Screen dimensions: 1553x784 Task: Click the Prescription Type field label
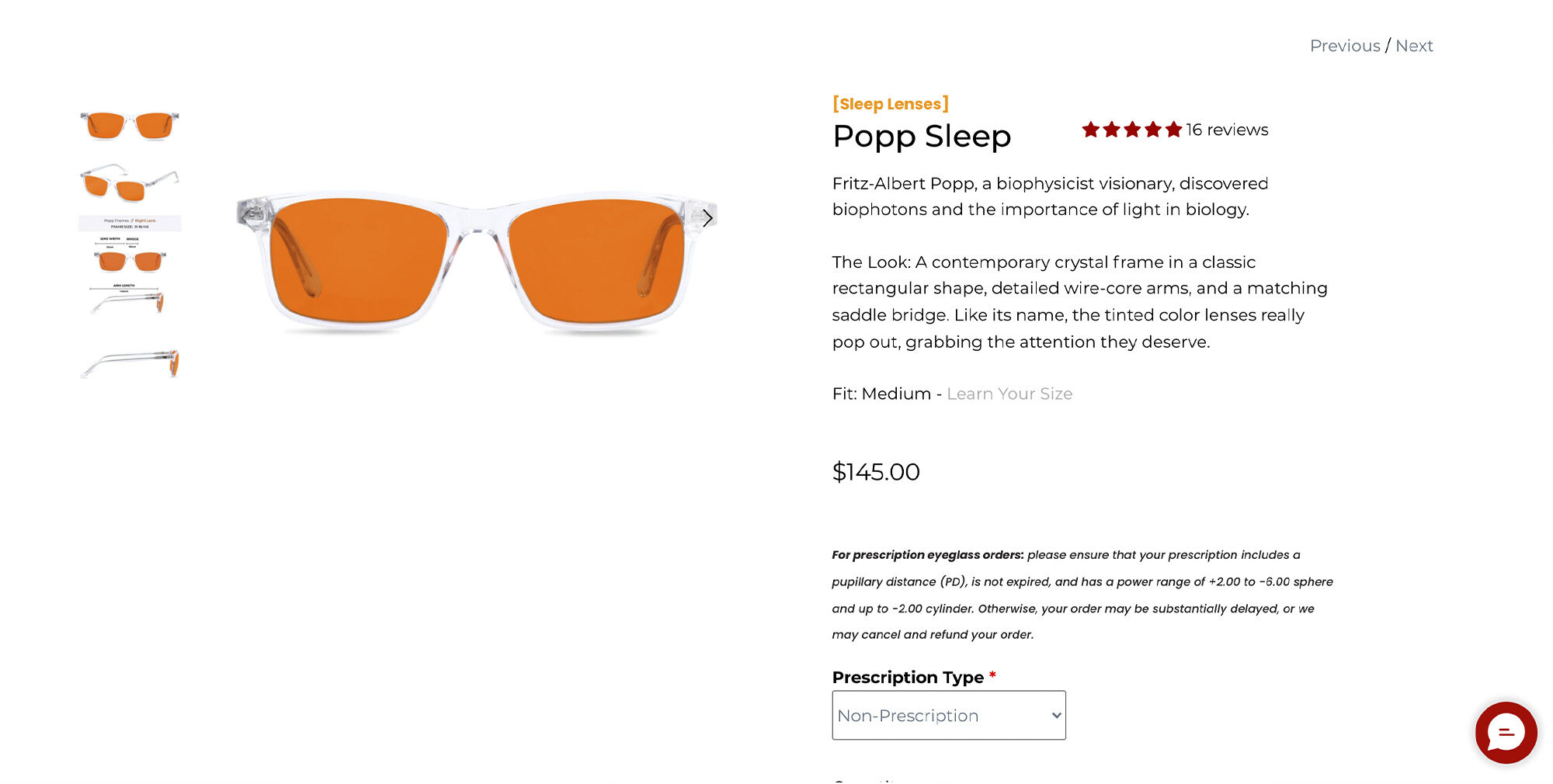(907, 677)
